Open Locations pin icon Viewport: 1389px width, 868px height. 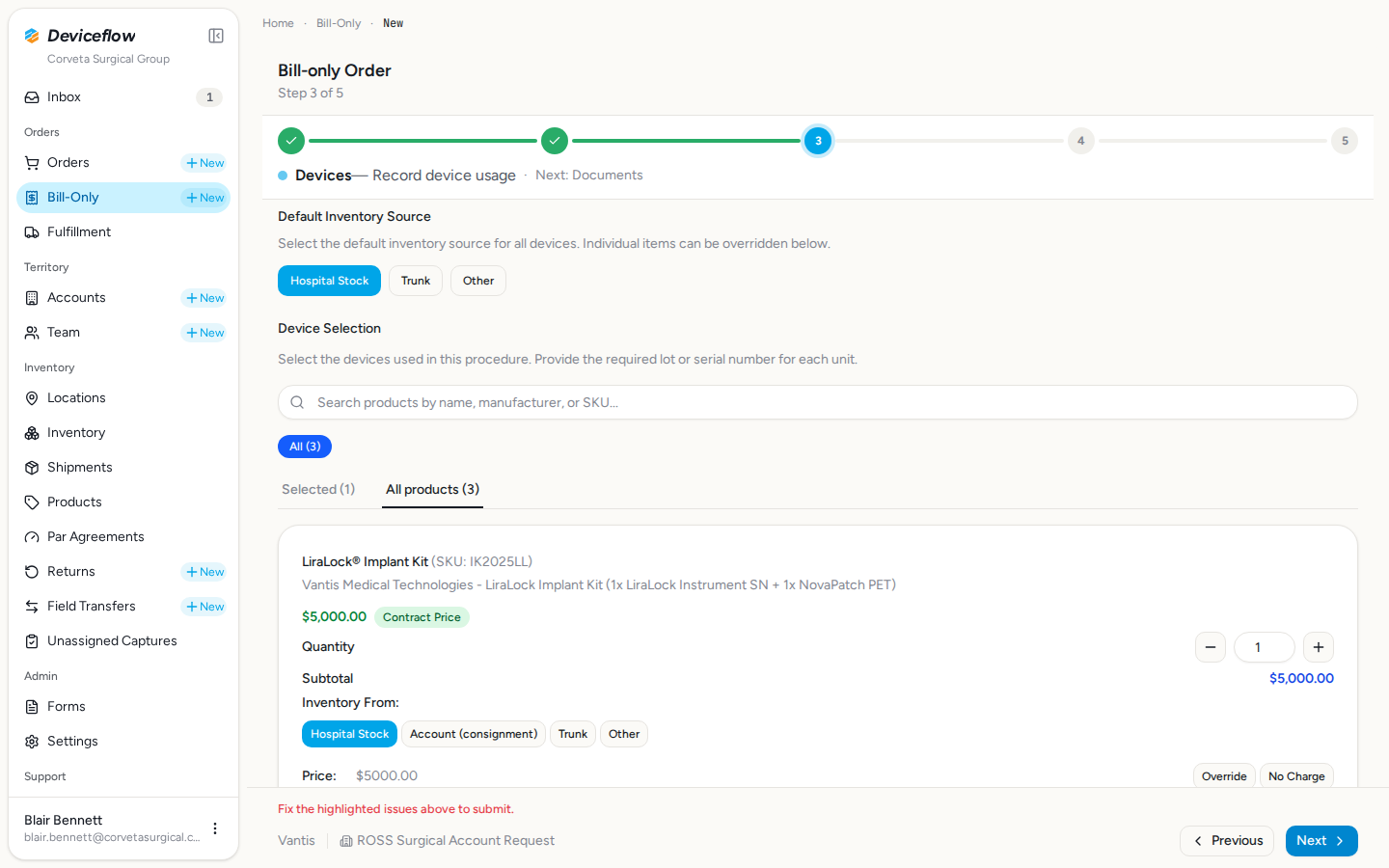(x=32, y=398)
